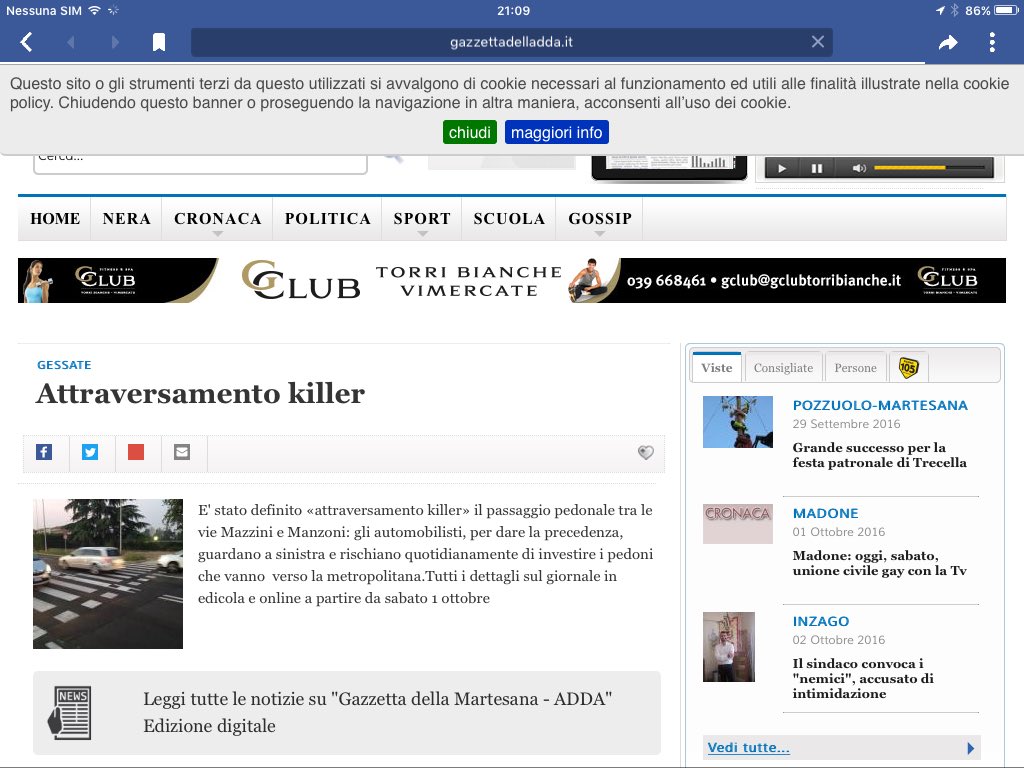
Task: Tap the Wi-Fi status icon
Action: [95, 10]
